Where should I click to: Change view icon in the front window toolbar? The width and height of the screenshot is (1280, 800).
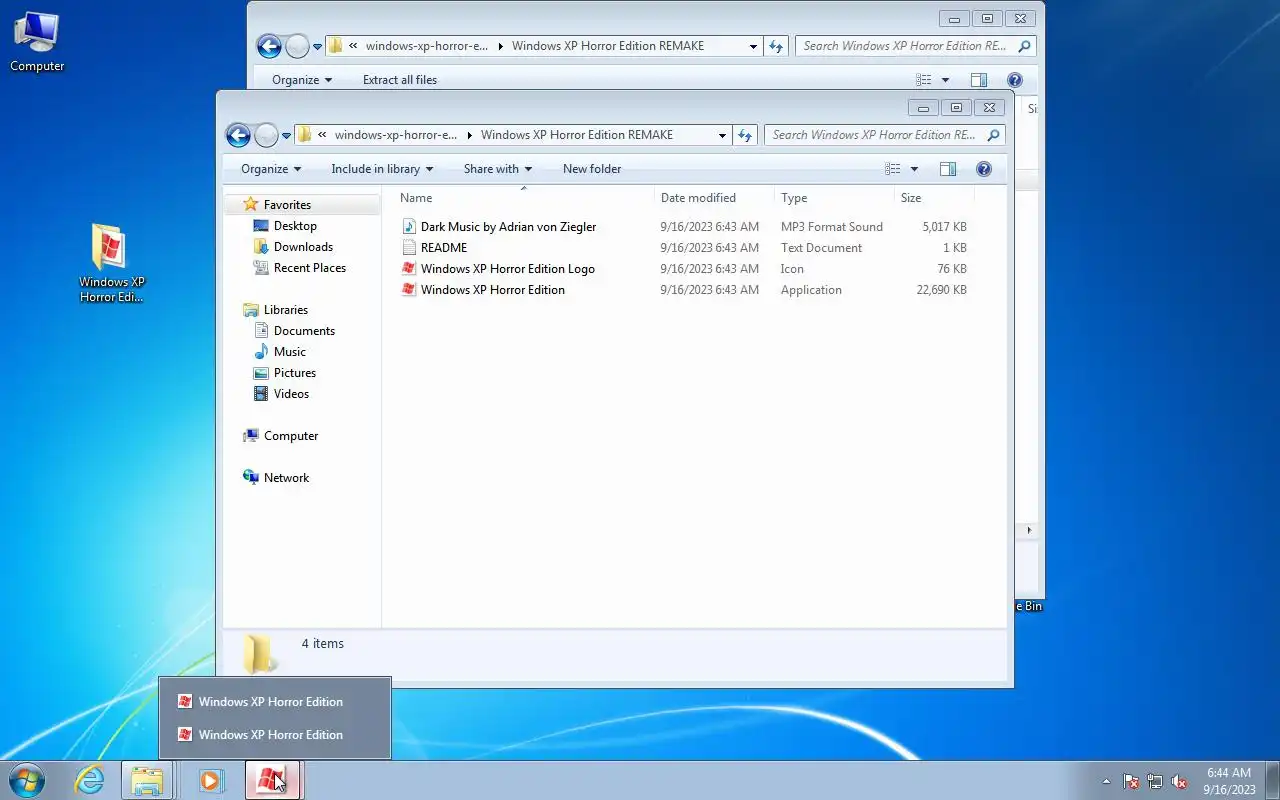pos(893,169)
